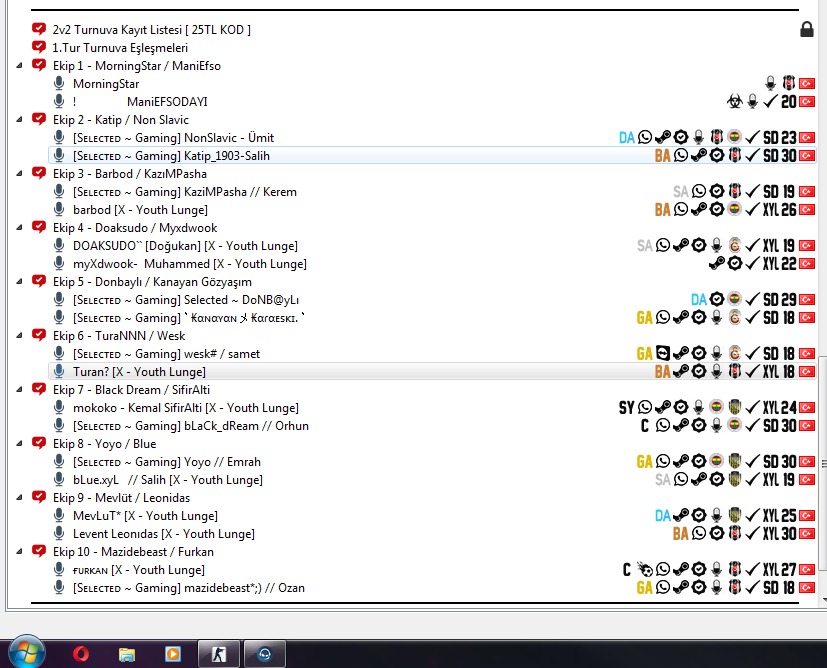827x668 pixels.
Task: Click the SD 30 badge in Yoyo // Emrah's row
Action: point(780,462)
